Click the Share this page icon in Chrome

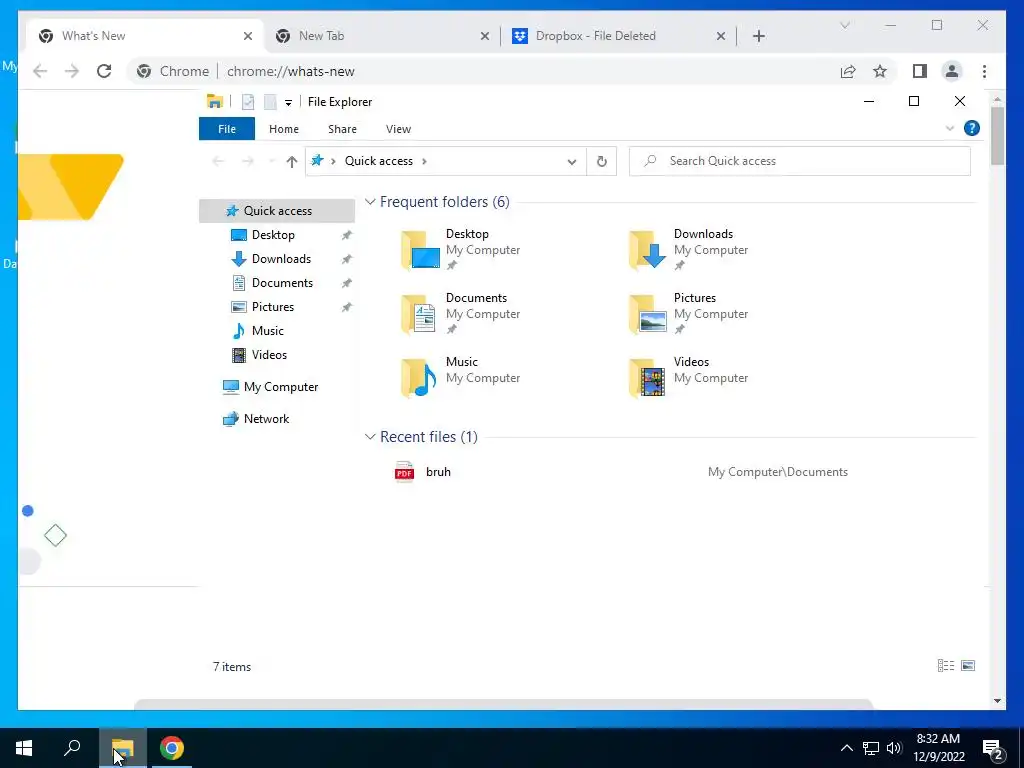(848, 71)
